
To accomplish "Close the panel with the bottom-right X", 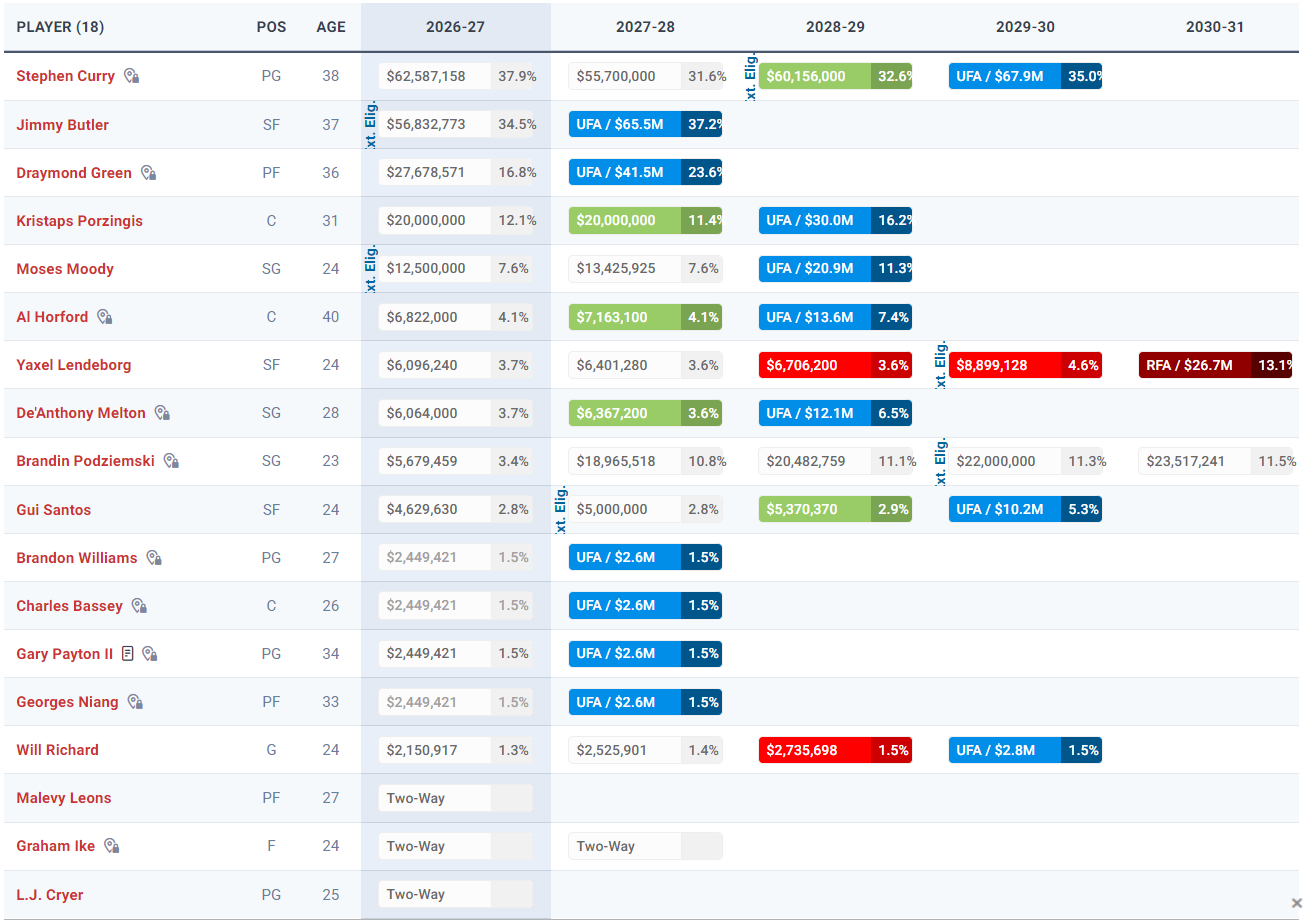I will [x=1296, y=903].
